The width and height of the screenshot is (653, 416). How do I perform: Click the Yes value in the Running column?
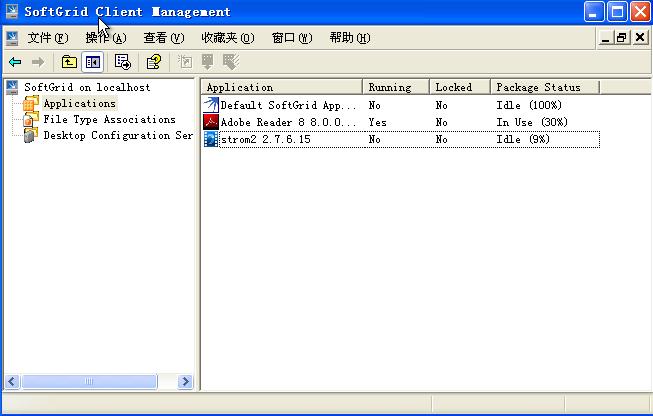377,122
